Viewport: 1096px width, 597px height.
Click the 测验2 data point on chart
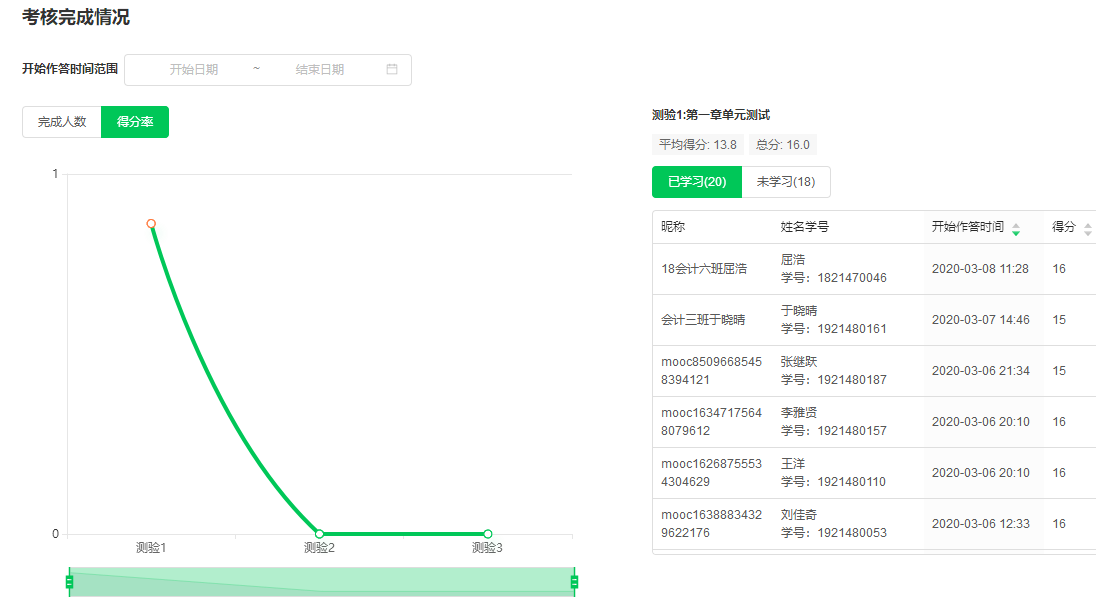coord(319,534)
